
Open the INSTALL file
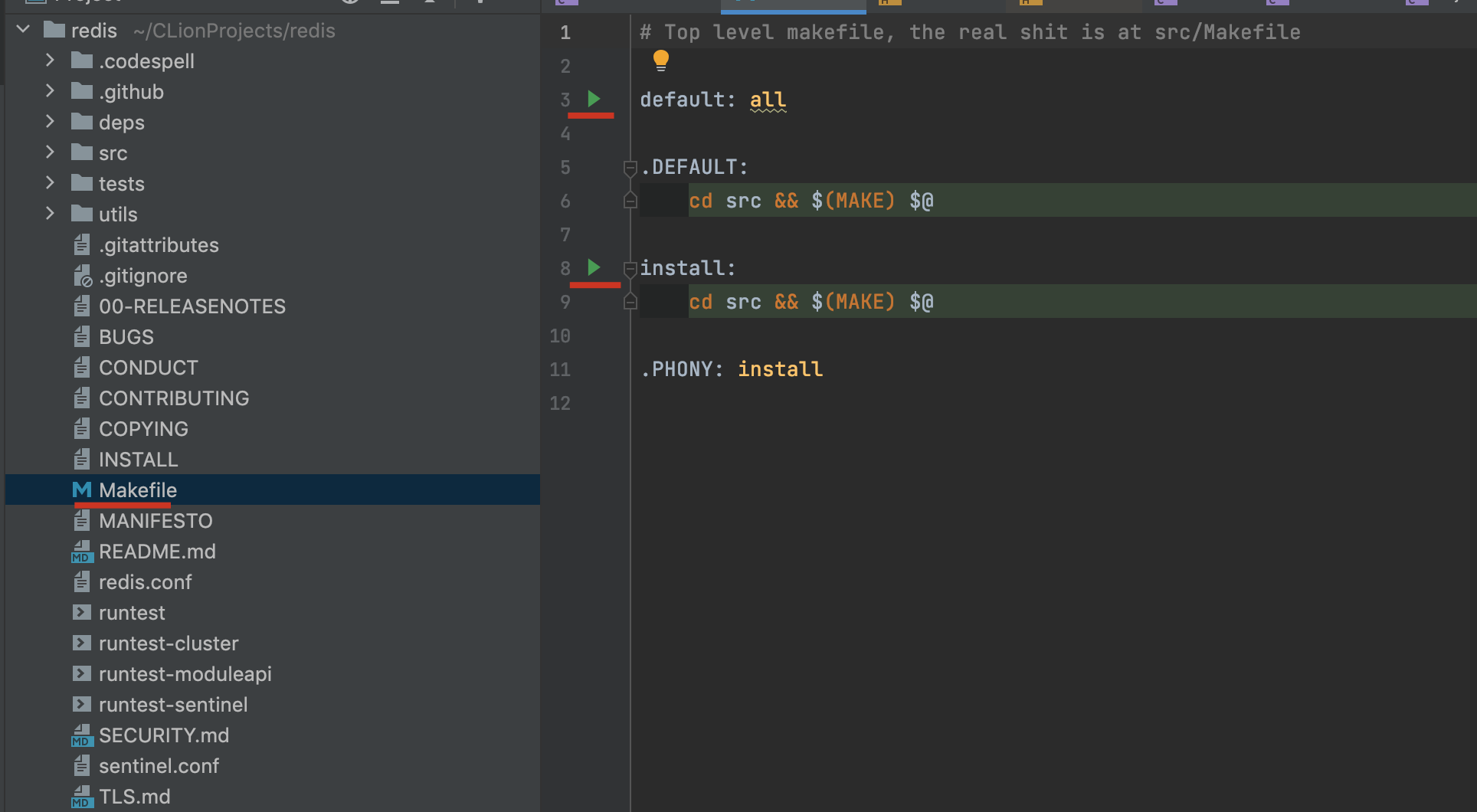pos(139,460)
